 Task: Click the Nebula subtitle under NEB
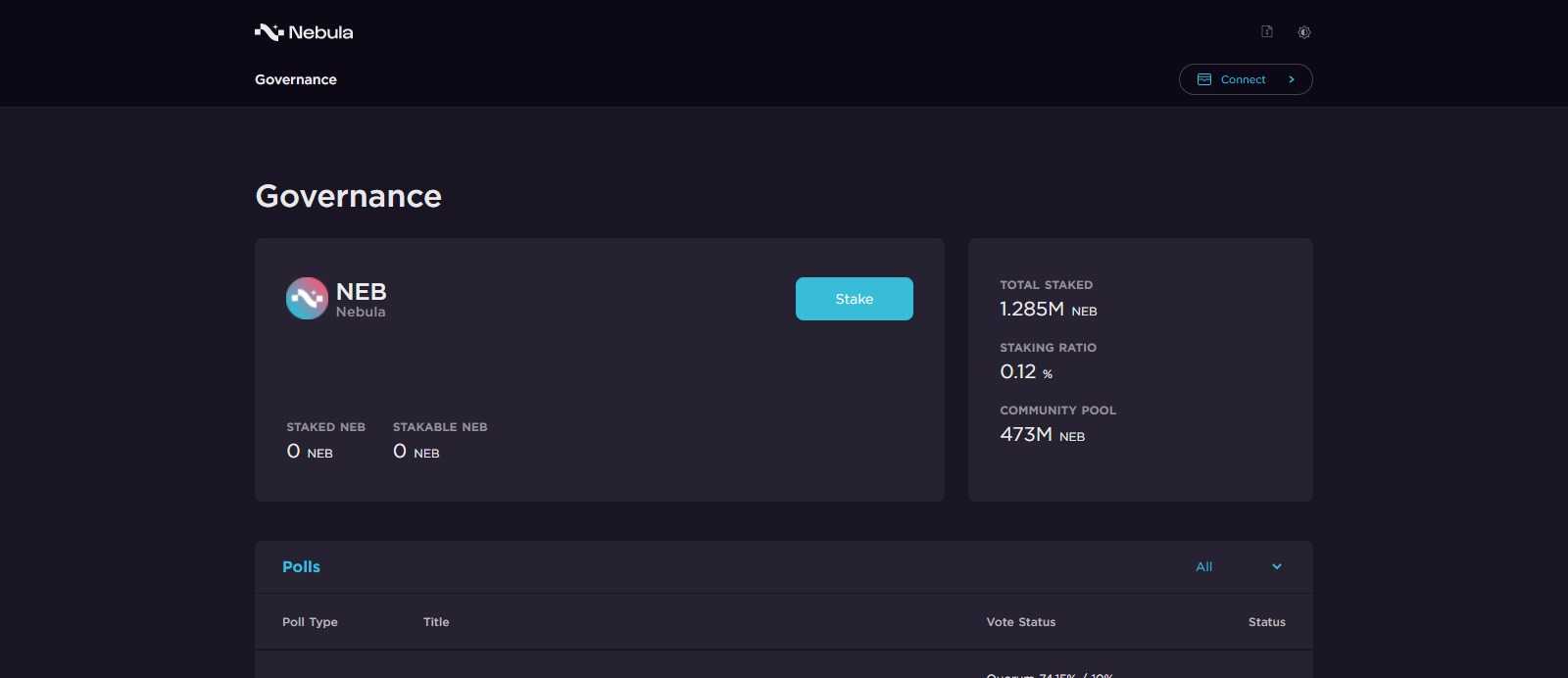(x=361, y=312)
